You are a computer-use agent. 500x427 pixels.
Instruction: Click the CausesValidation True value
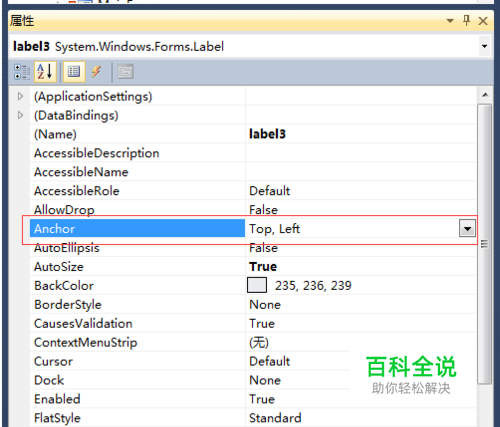262,323
